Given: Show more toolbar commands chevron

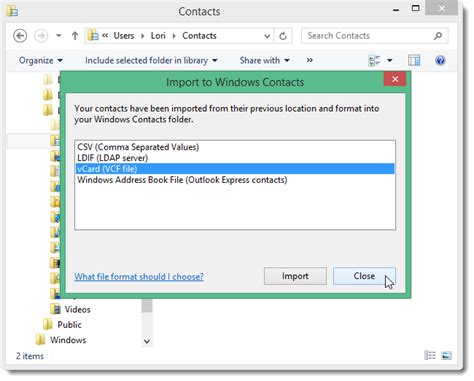Looking at the screenshot, I should pyautogui.click(x=310, y=60).
